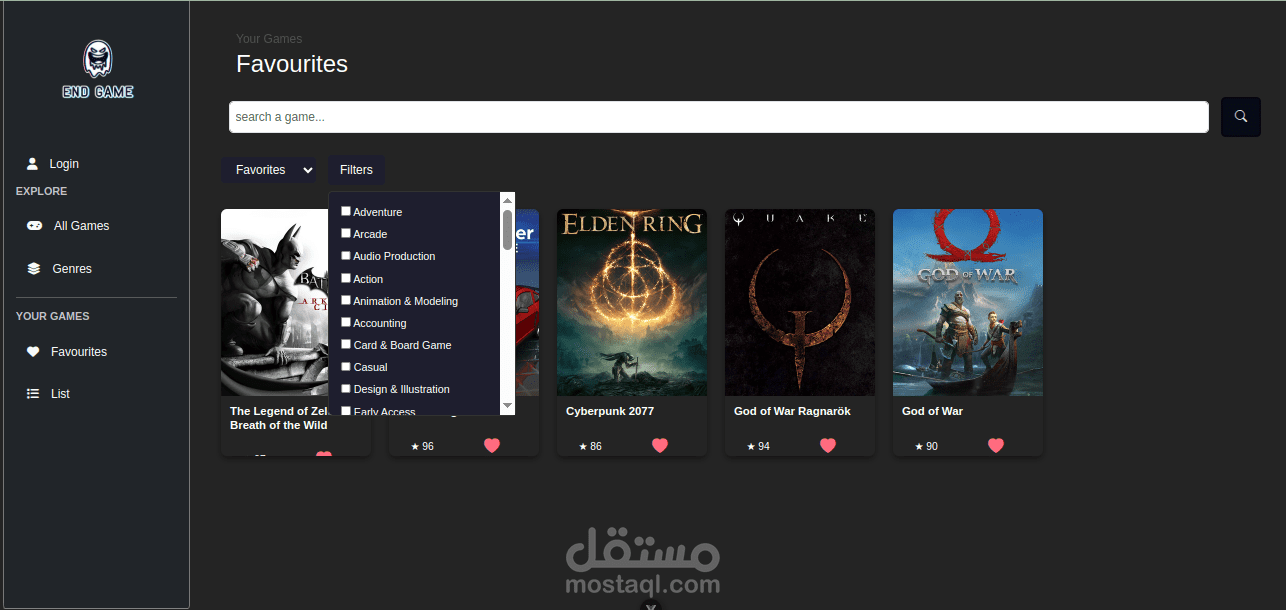Click the filter list scroll-up arrow
The width and height of the screenshot is (1286, 610).
[507, 199]
